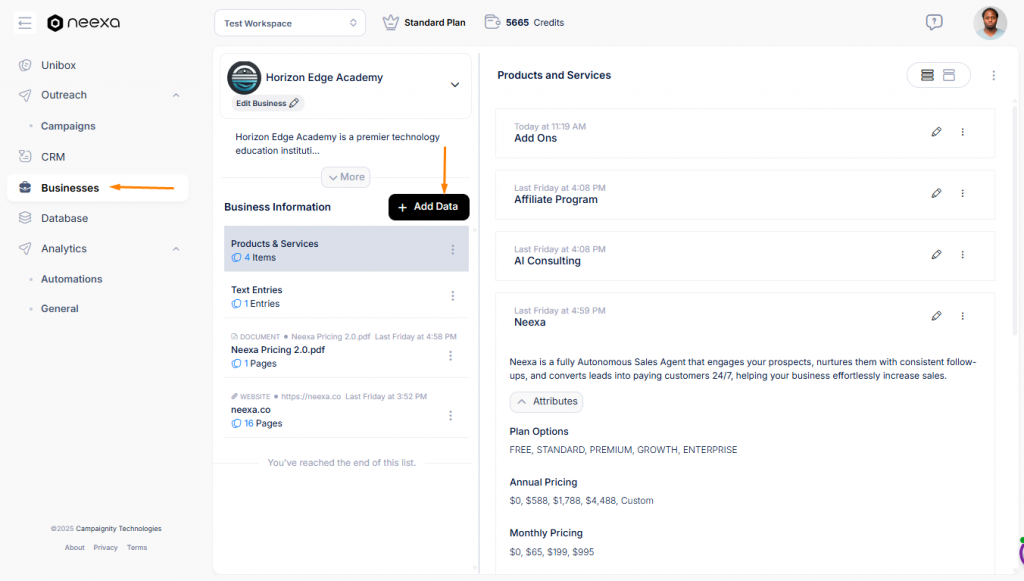Viewport: 1024px width, 581px height.
Task: Collapse the Attributes section
Action: 546,401
